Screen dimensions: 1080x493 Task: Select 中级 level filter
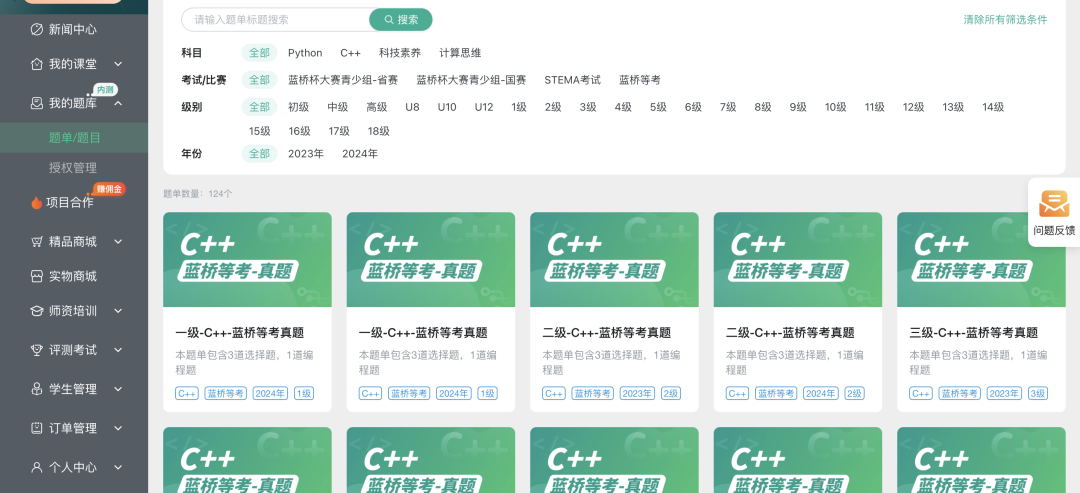point(338,107)
